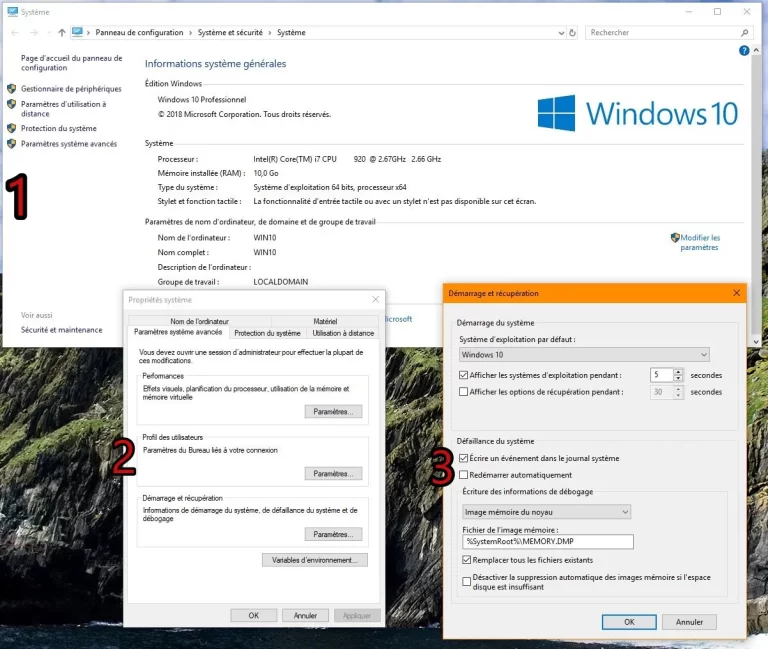Click the forward arrow in System window
This screenshot has height=649, width=768.
point(34,32)
